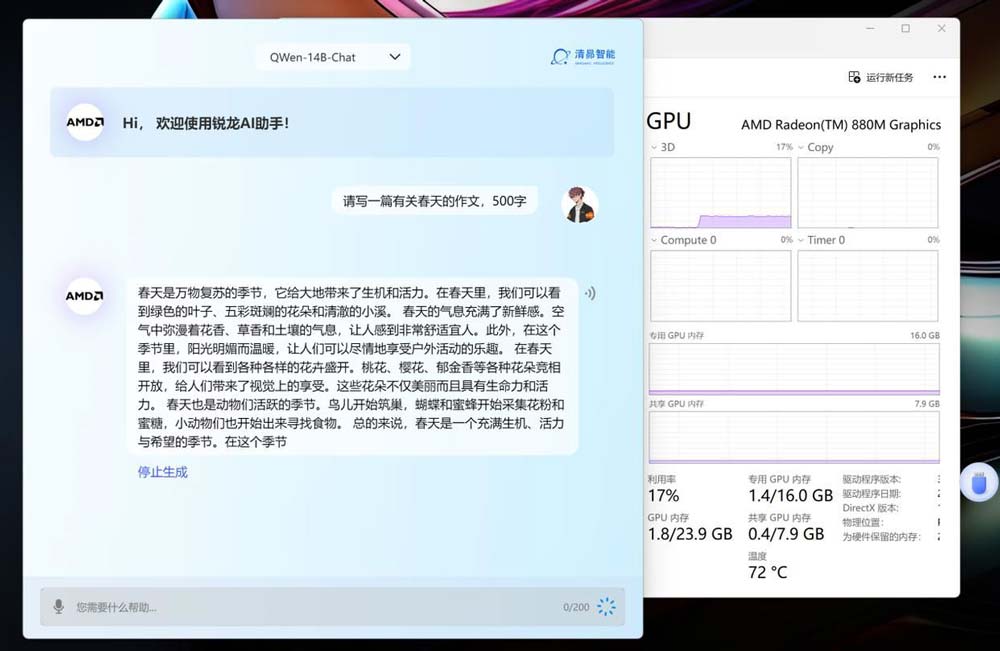Close the Task Manager window
Viewport: 1000px width, 651px height.
pos(941,29)
